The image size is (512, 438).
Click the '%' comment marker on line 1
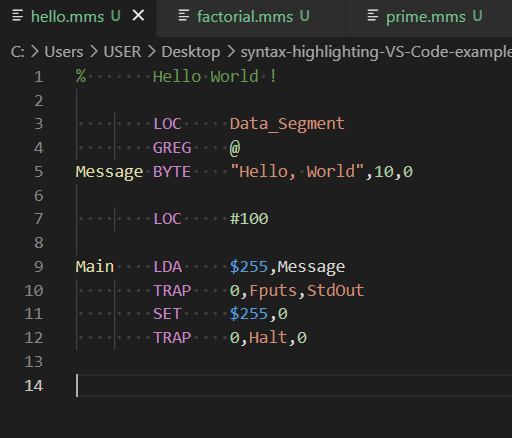pos(81,76)
